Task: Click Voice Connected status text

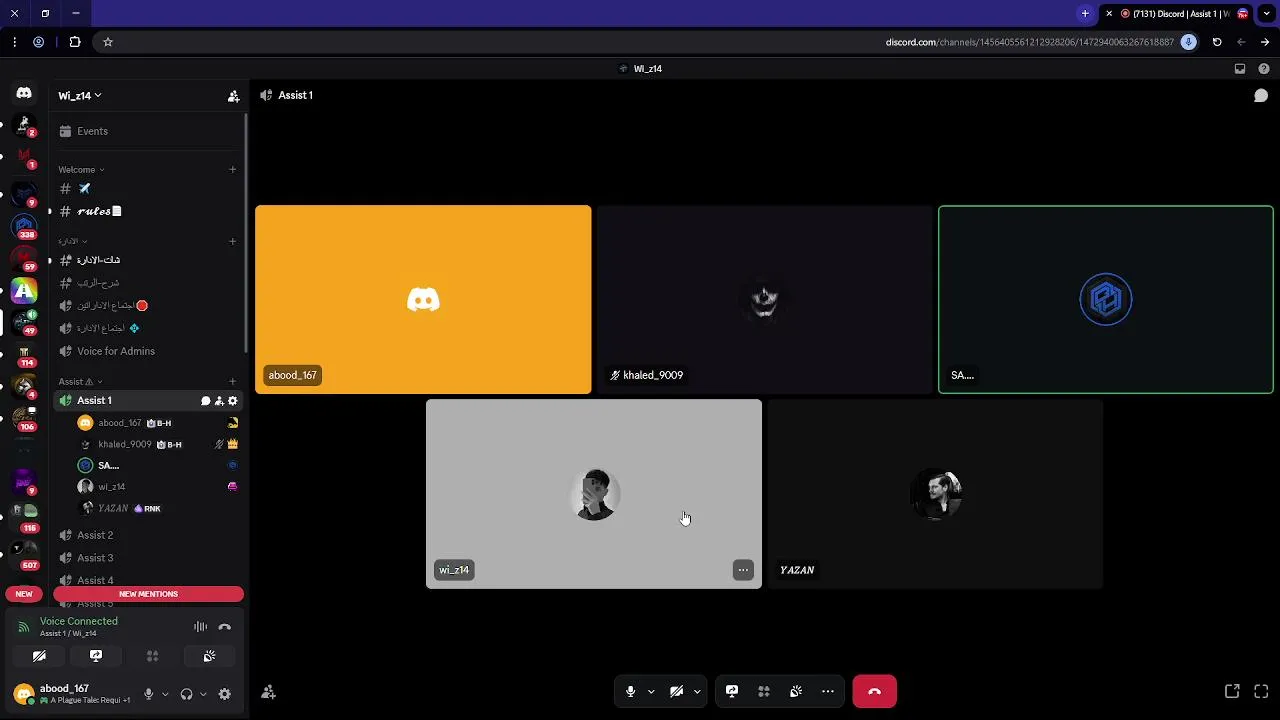Action: [79, 621]
